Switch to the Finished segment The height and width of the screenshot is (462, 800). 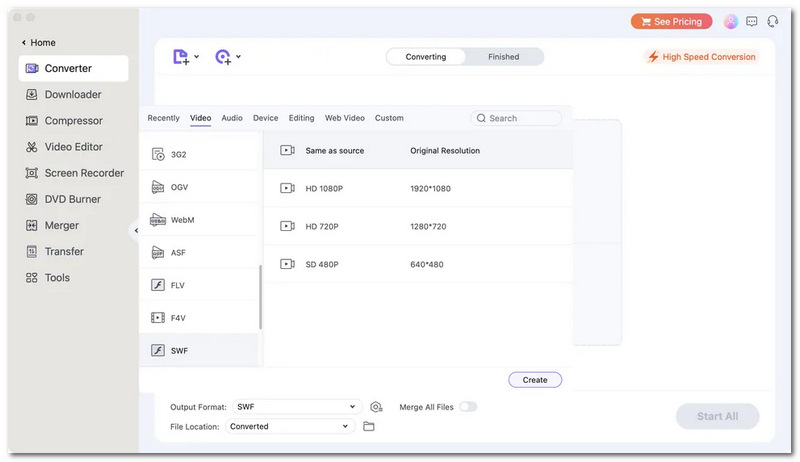[504, 57]
